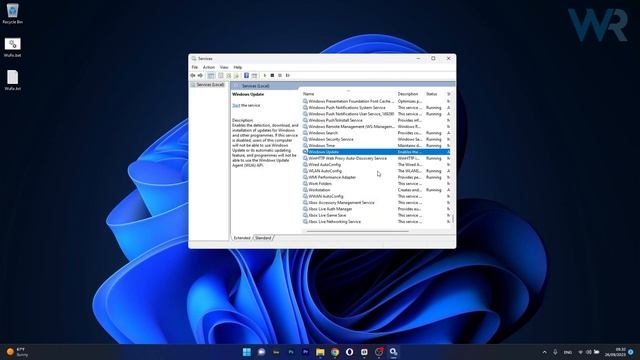Viewport: 640px width, 360px height.
Task: Select the Work Folders service row
Action: tap(376, 184)
